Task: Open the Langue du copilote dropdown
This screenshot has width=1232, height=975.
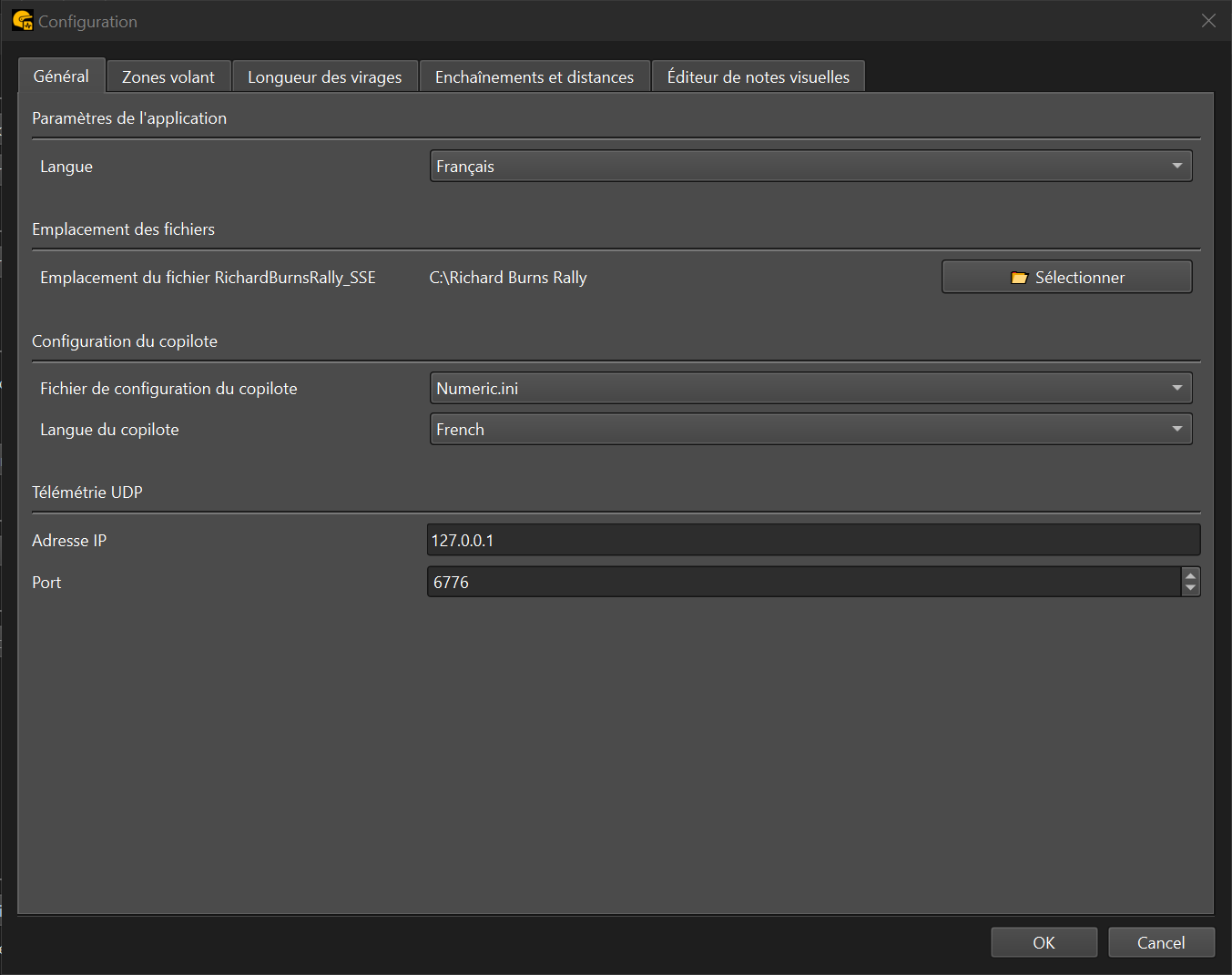Action: click(x=810, y=430)
